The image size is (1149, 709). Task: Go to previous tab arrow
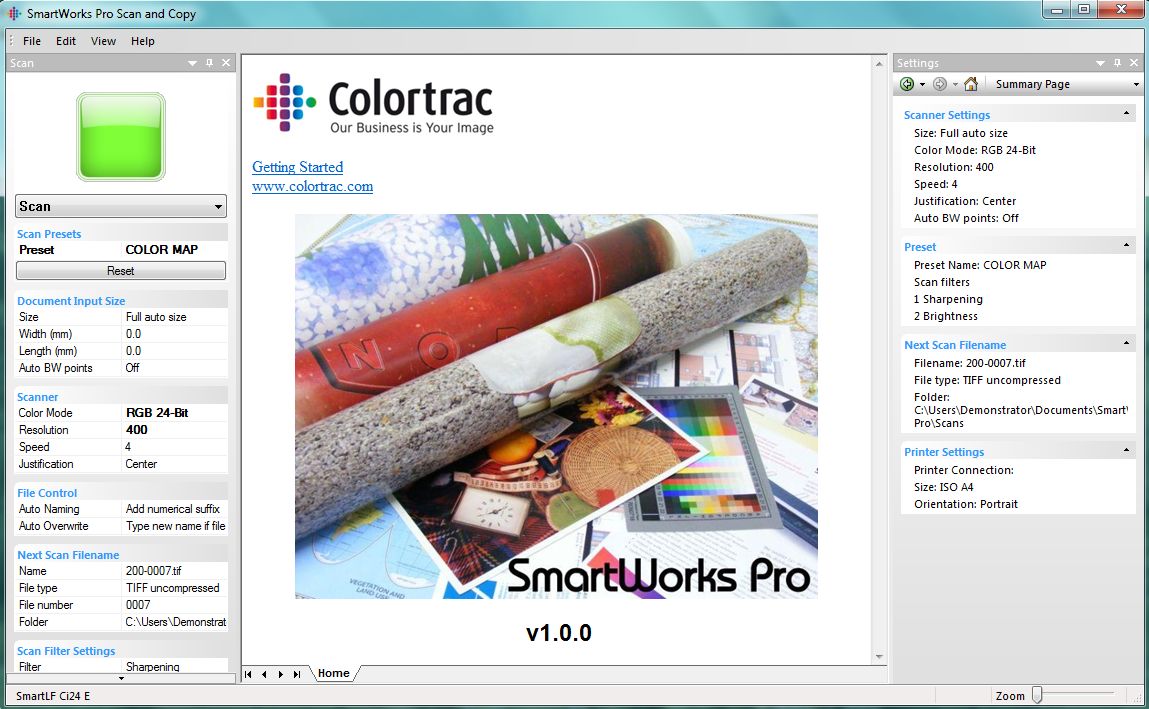tap(264, 674)
